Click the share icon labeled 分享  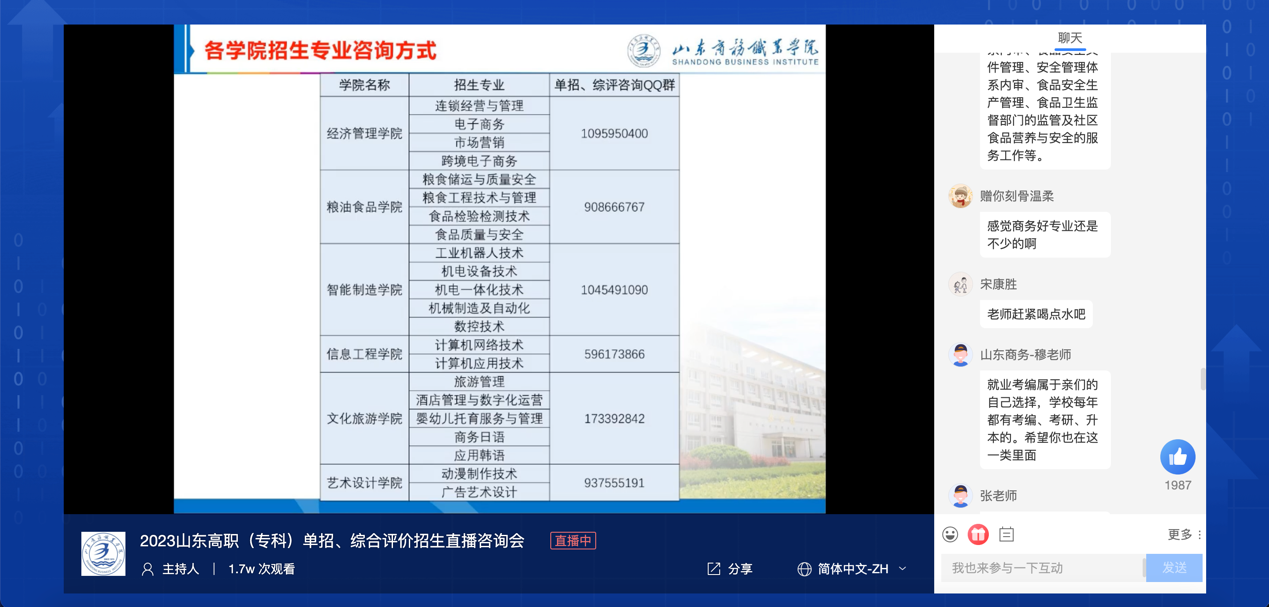click(714, 569)
